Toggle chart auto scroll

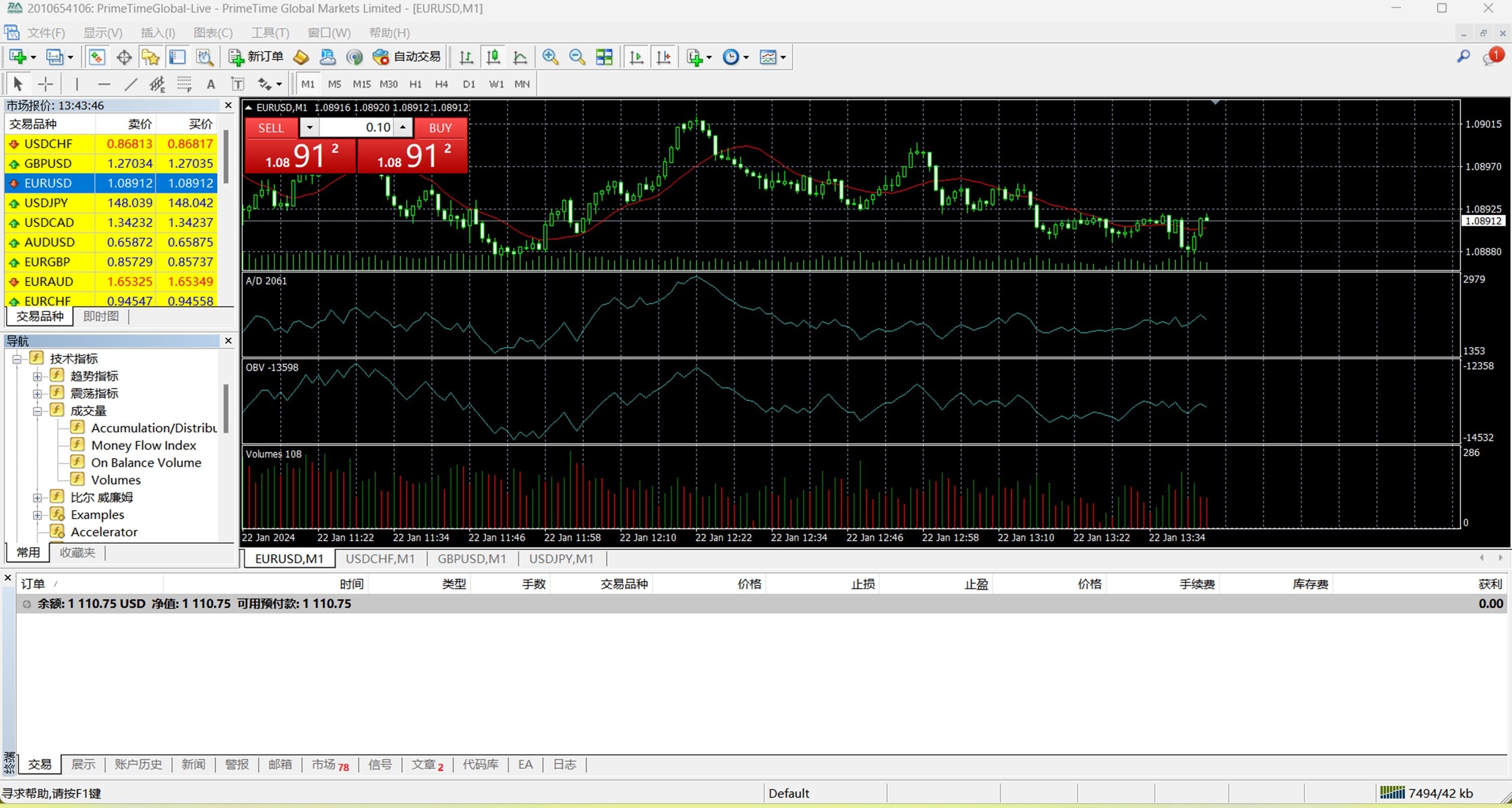coord(636,57)
